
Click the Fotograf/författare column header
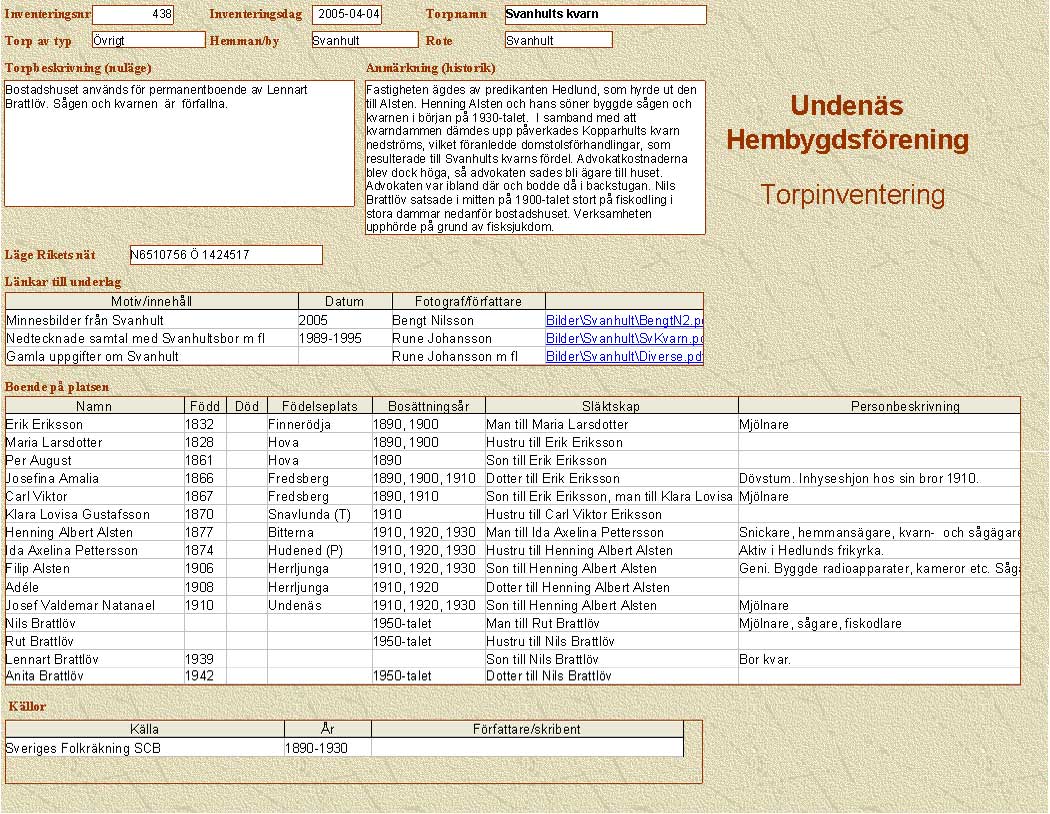coord(468,301)
